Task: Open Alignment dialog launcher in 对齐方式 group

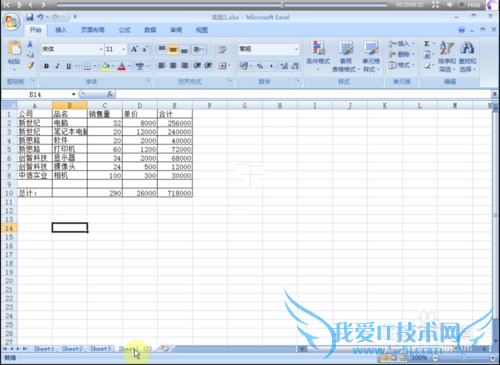Action: tap(230, 81)
